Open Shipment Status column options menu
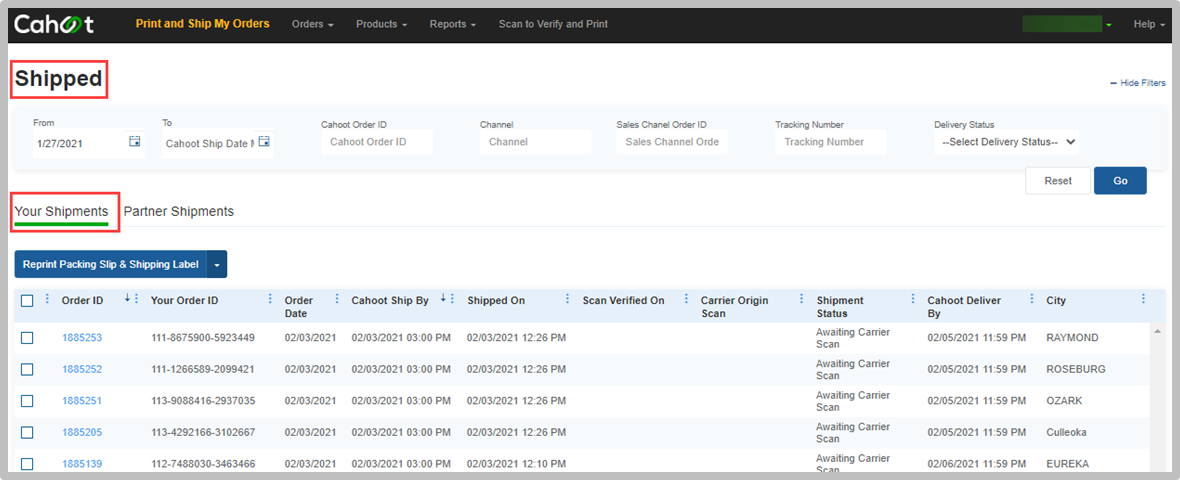This screenshot has height=480, width=1180. pyautogui.click(x=913, y=299)
